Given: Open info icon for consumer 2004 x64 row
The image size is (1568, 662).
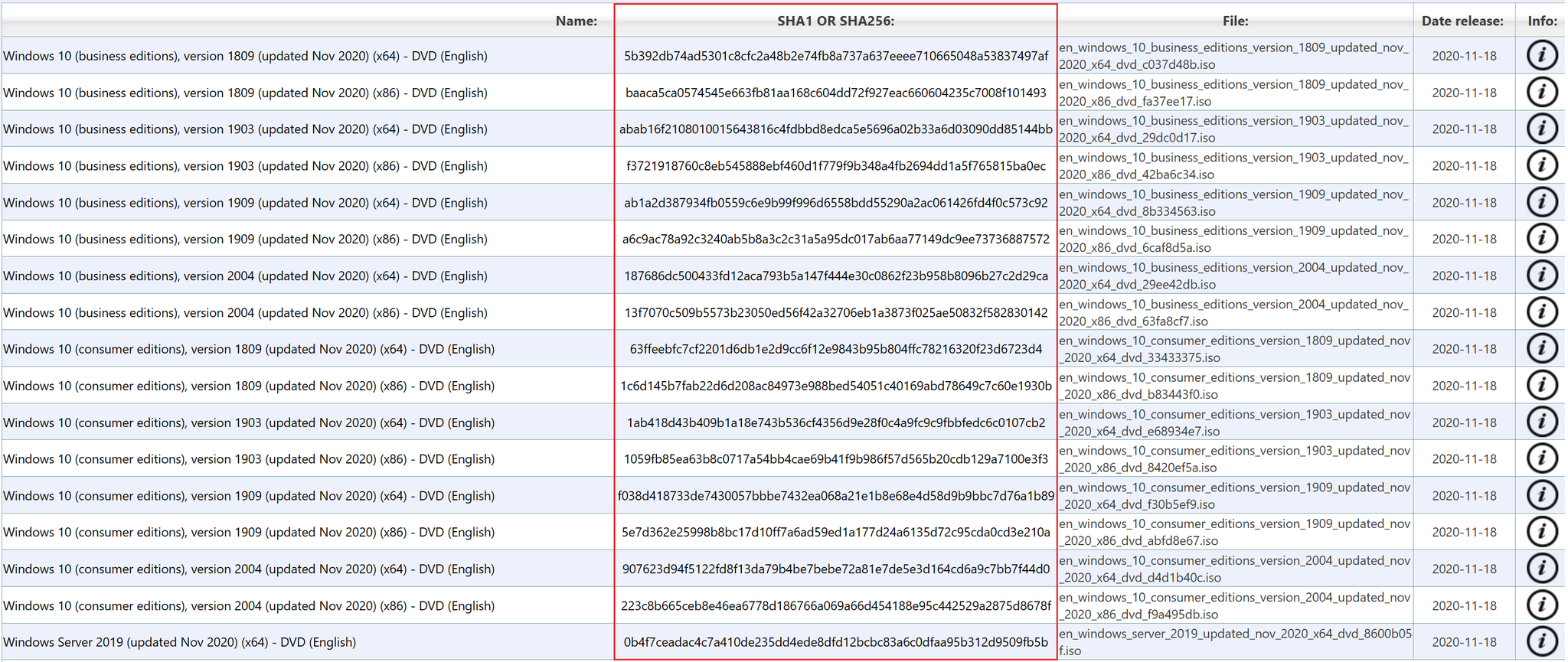Looking at the screenshot, I should 1542,569.
